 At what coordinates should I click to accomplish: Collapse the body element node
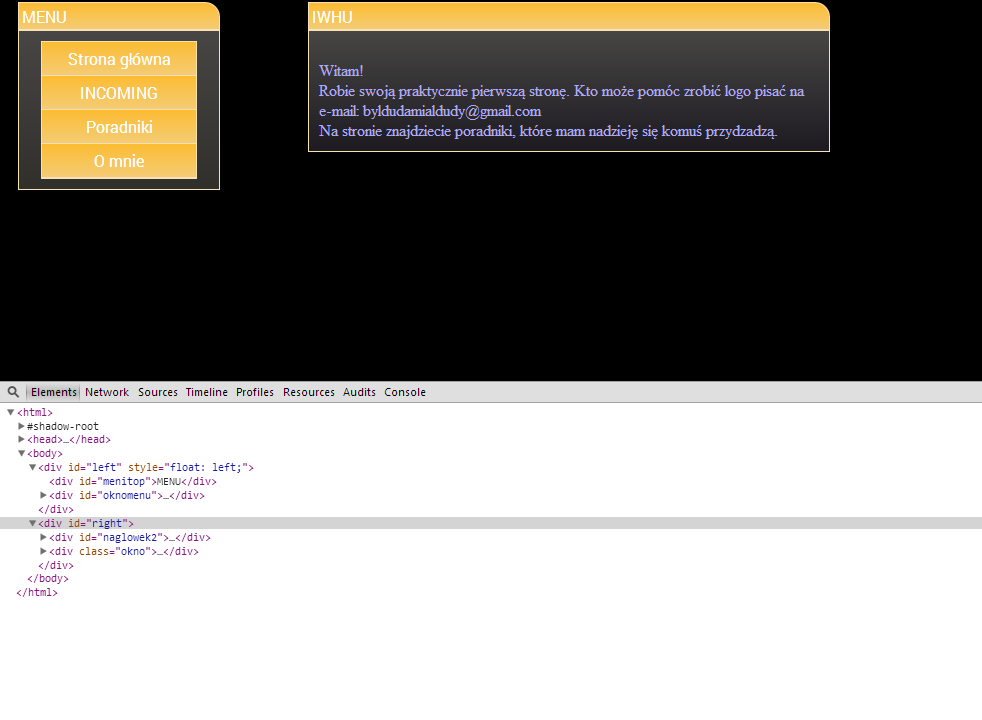point(21,453)
